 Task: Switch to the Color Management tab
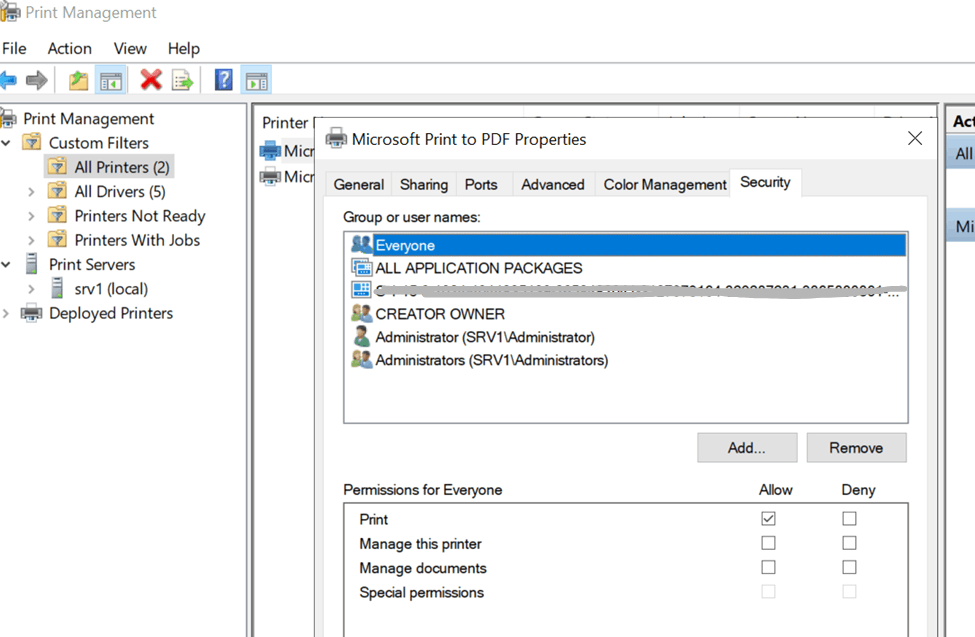[665, 185]
